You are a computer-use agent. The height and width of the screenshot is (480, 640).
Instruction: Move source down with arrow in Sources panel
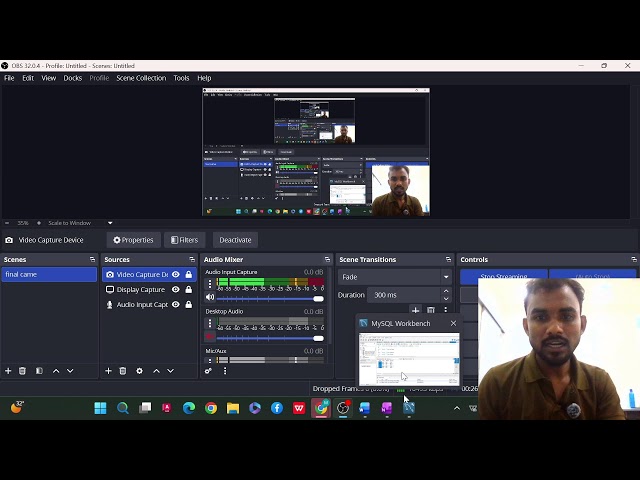pos(171,371)
